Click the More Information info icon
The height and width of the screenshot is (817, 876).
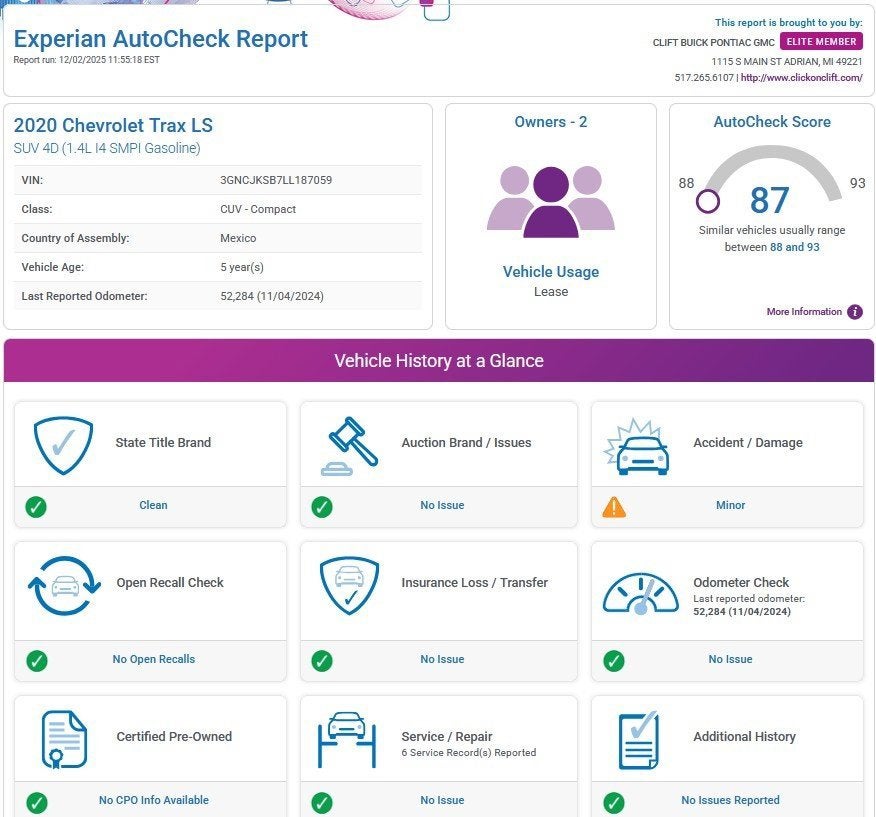click(855, 312)
